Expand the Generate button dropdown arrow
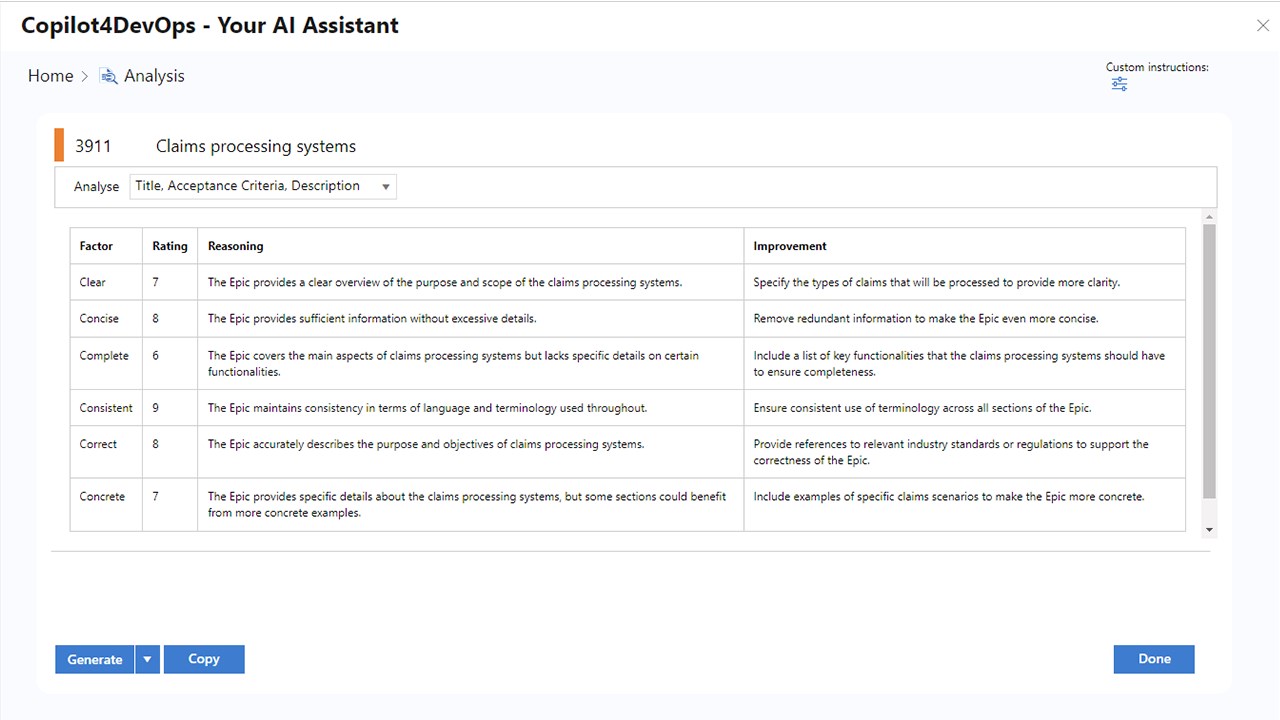Screen dimensions: 1280x720 [x=147, y=660]
